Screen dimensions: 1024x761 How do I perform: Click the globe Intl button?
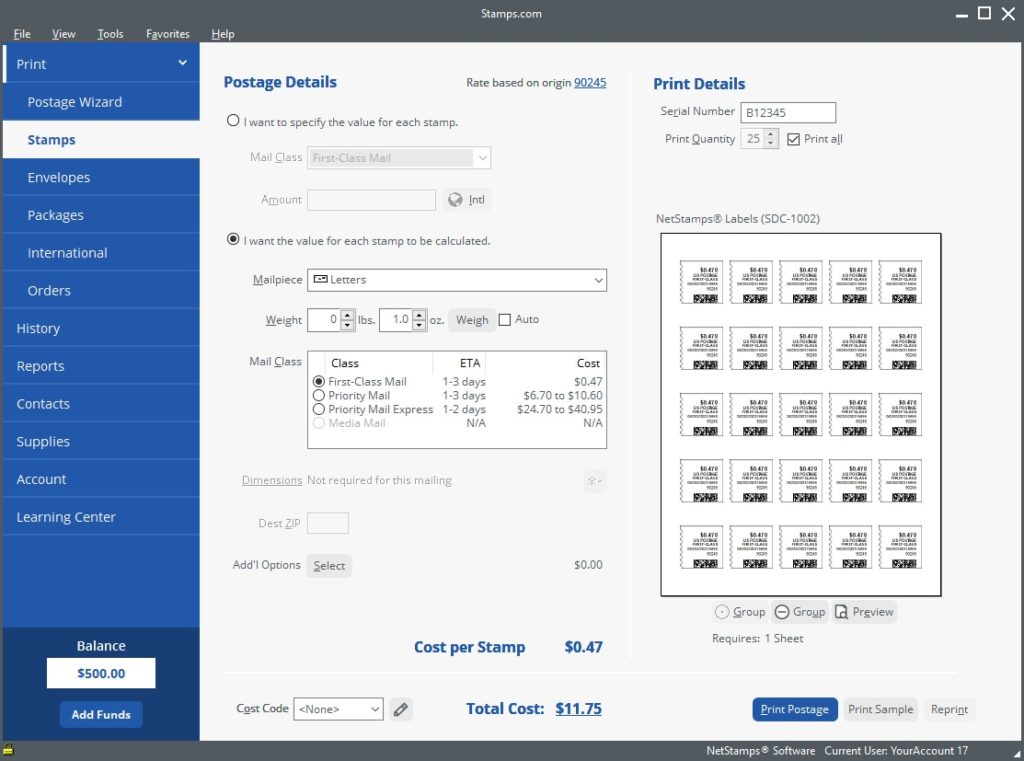coord(467,200)
